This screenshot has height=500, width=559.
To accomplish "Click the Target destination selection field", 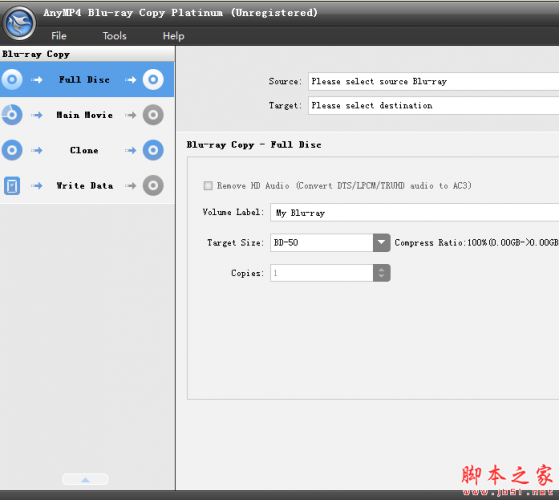I will pos(434,105).
